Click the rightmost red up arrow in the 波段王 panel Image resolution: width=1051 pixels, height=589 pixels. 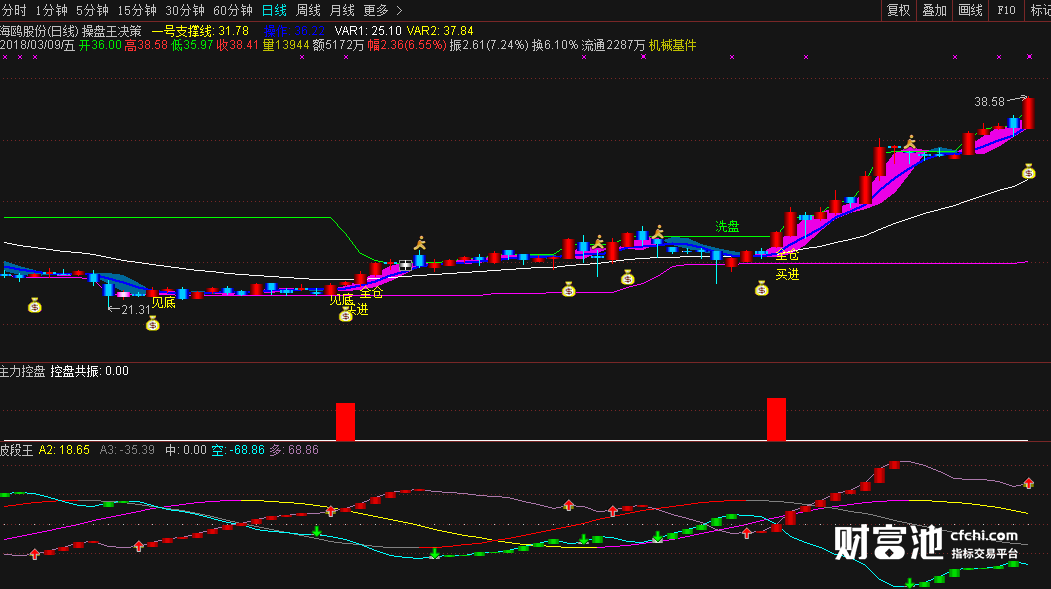(x=1029, y=483)
